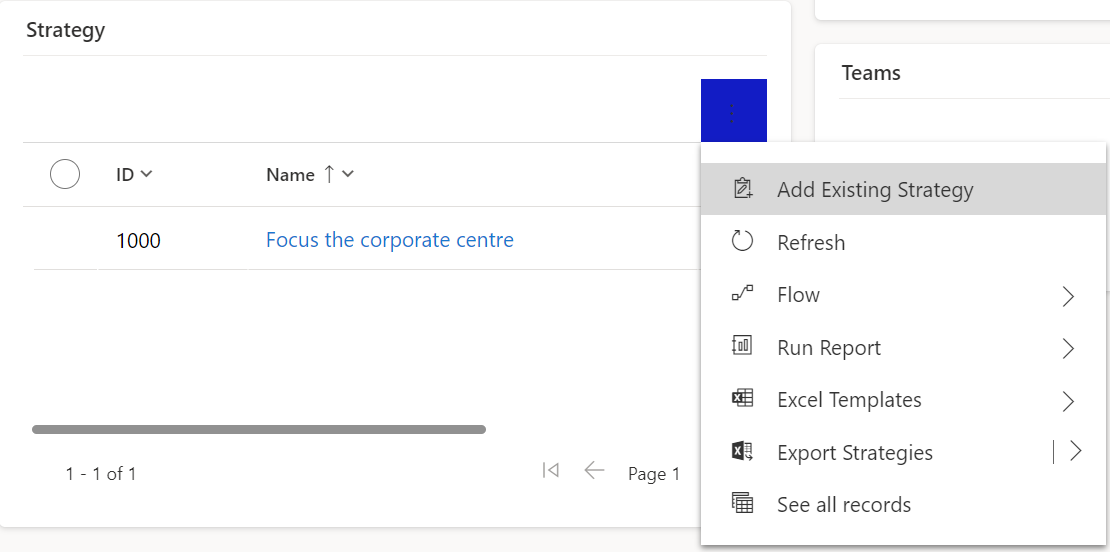
Task: Click the Refresh circular arrow icon
Action: tap(742, 242)
